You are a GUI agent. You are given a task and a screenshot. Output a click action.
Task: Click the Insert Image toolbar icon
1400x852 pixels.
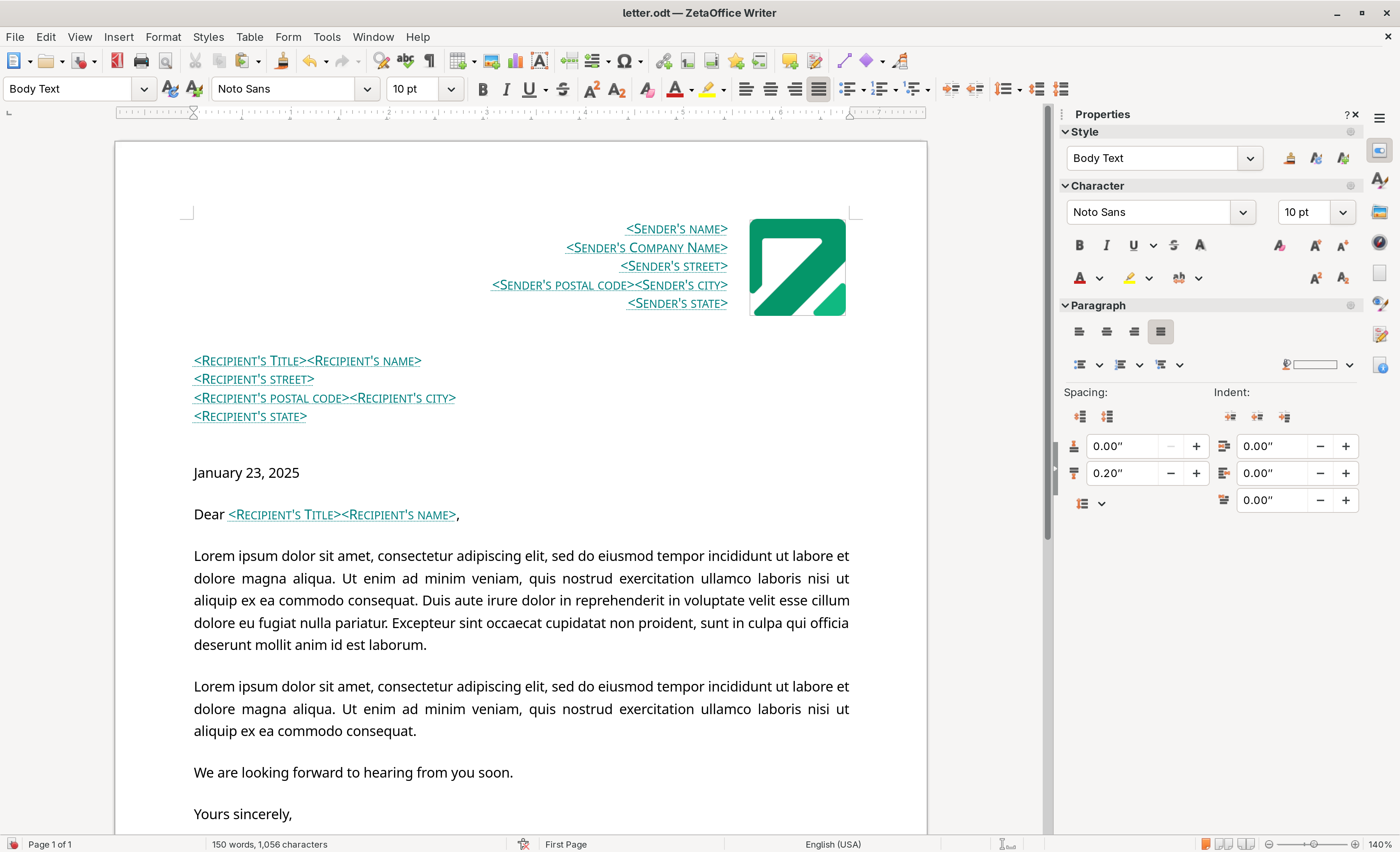tap(491, 61)
